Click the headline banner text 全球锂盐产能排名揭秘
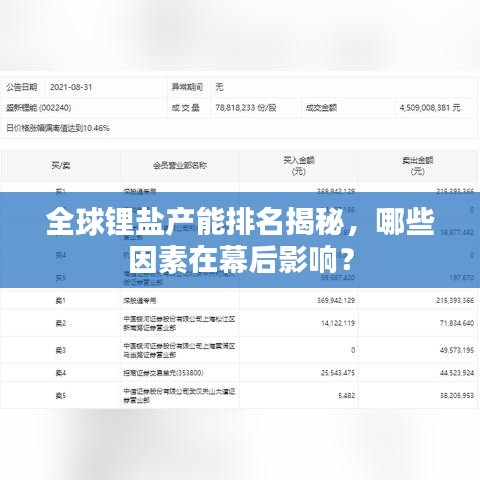 click(195, 222)
